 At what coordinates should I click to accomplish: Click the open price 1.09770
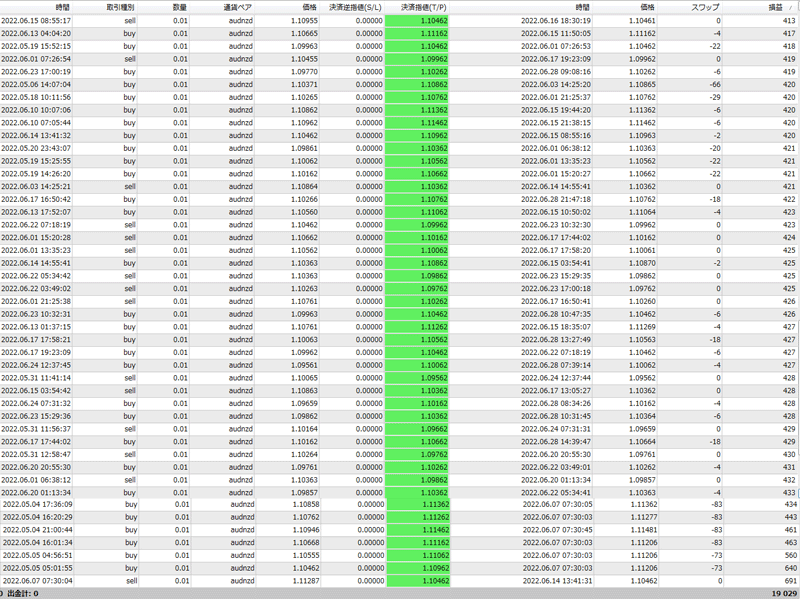[304, 72]
